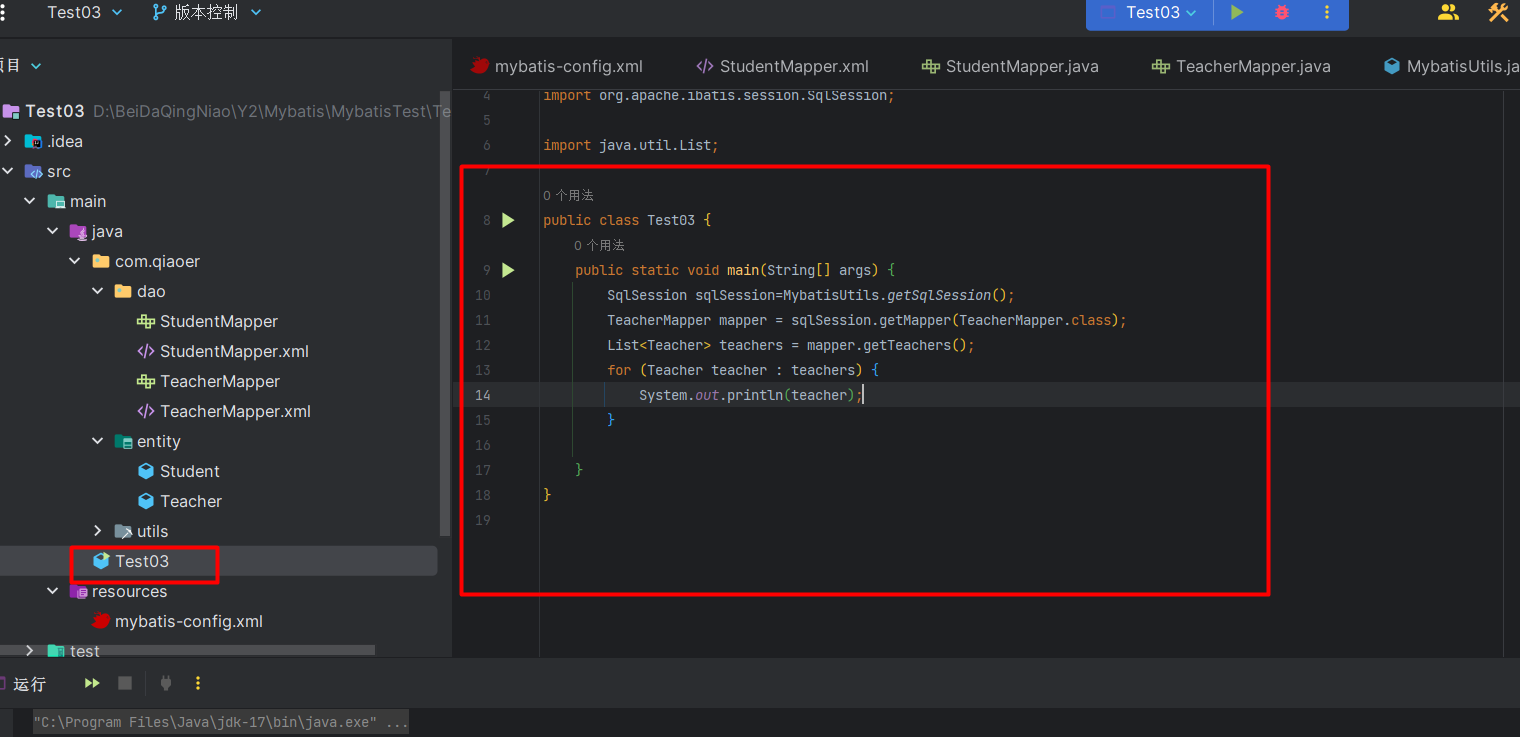Click the stop icon in the Run panel
This screenshot has width=1520, height=737.
[x=125, y=683]
